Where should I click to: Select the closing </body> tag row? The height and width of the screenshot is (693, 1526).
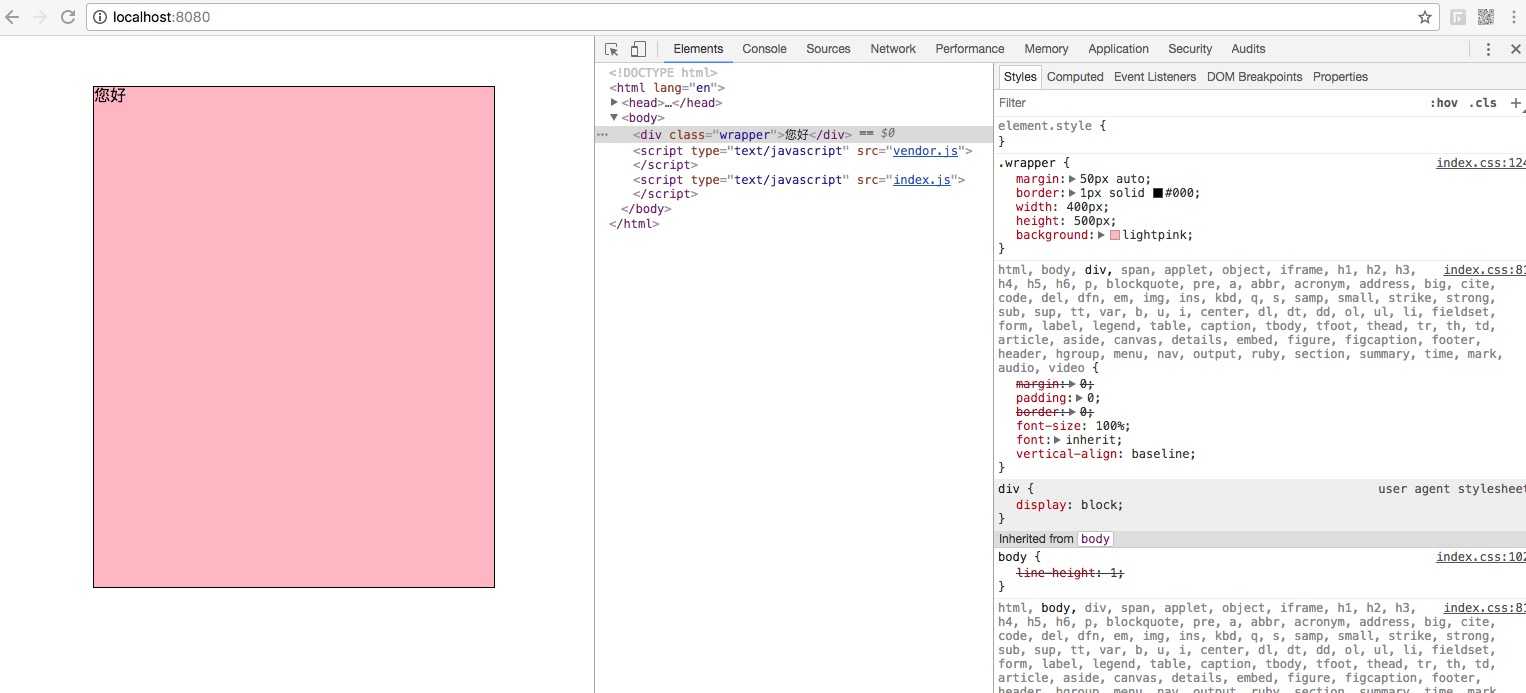pos(646,209)
